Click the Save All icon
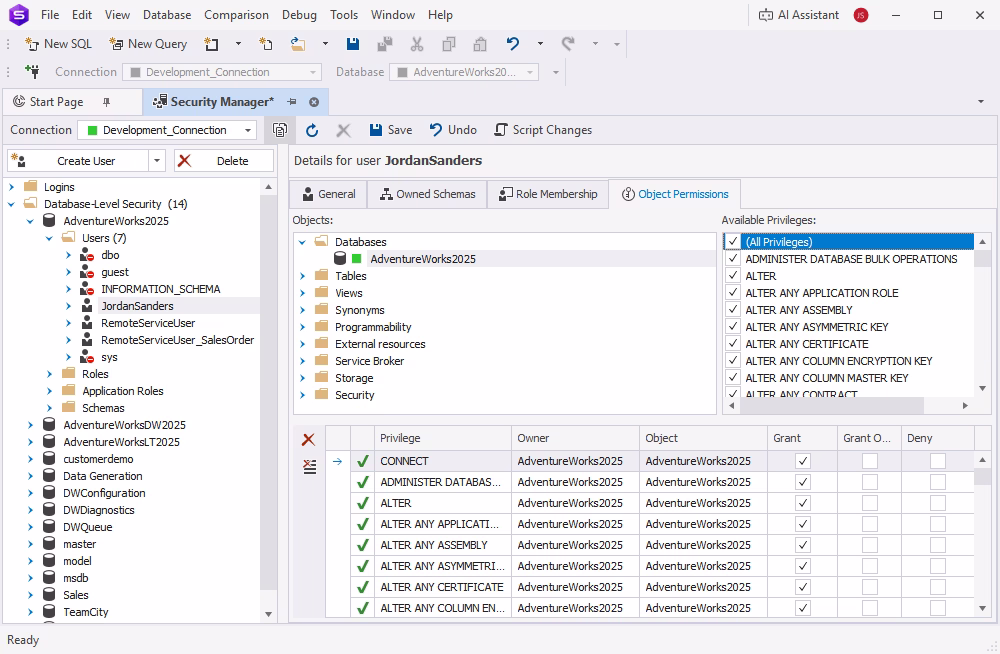Screen dimensions: 1000x654 (385, 44)
